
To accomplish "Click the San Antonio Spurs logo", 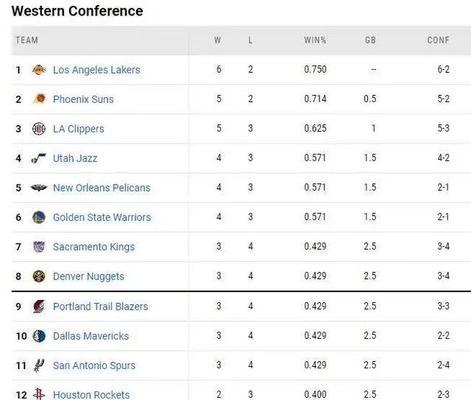I will coord(39,366).
